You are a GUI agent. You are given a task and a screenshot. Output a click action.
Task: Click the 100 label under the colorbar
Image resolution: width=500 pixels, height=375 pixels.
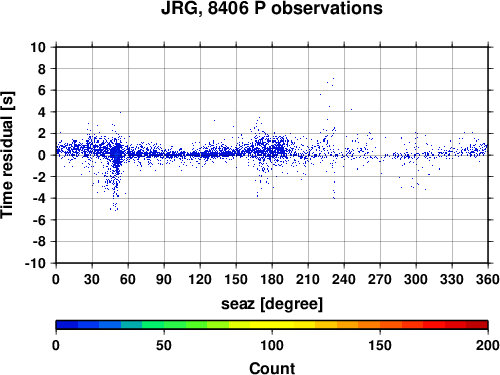point(272,346)
